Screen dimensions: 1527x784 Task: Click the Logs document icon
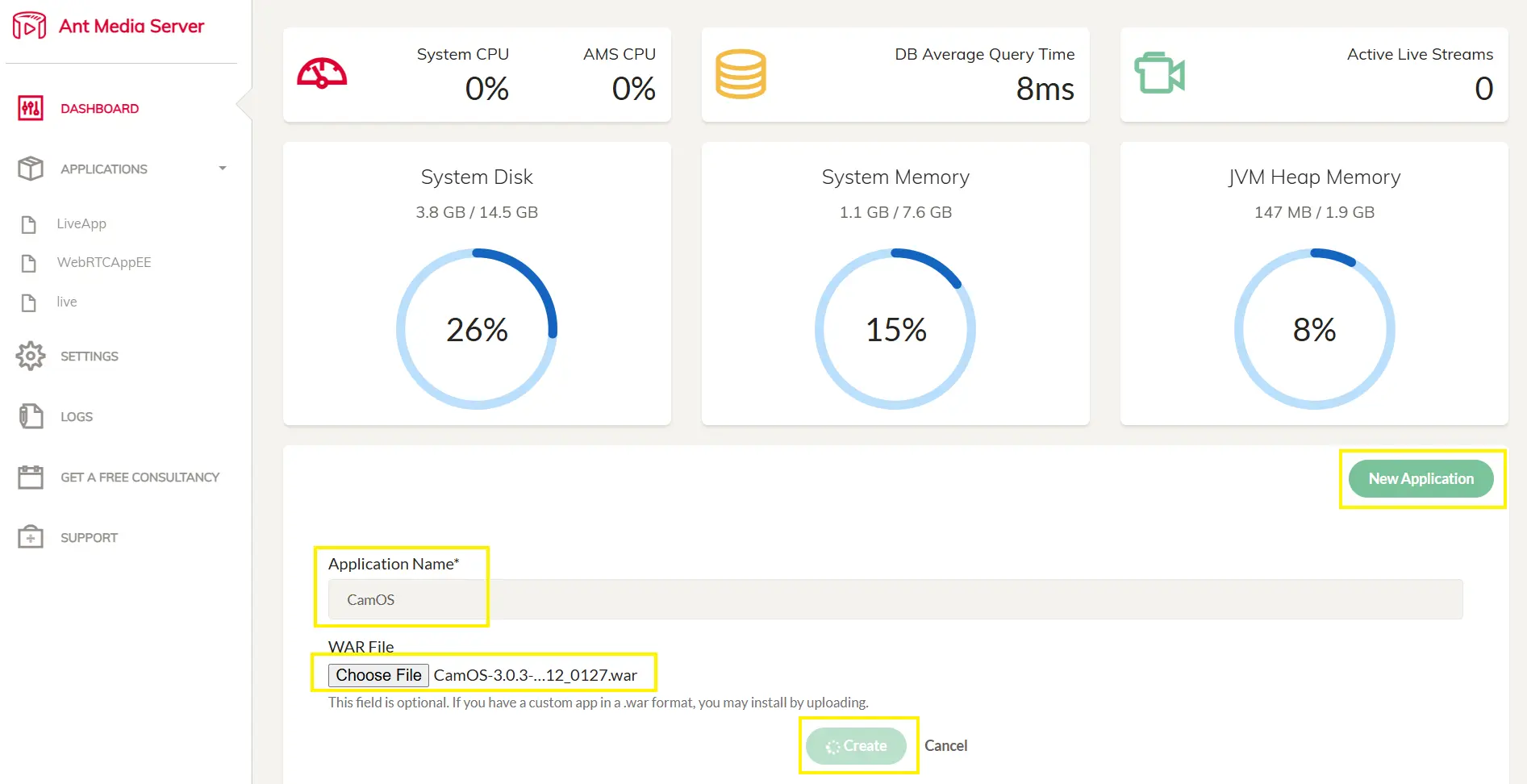tap(31, 416)
